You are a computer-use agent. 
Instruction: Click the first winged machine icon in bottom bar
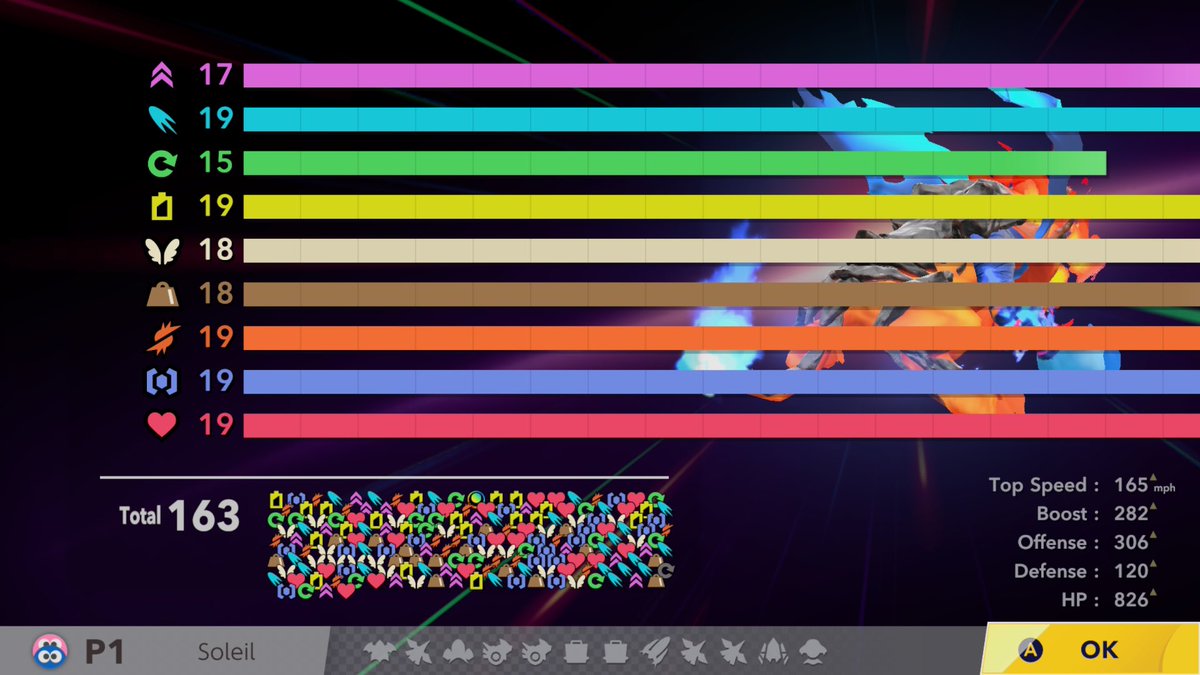[x=378, y=651]
